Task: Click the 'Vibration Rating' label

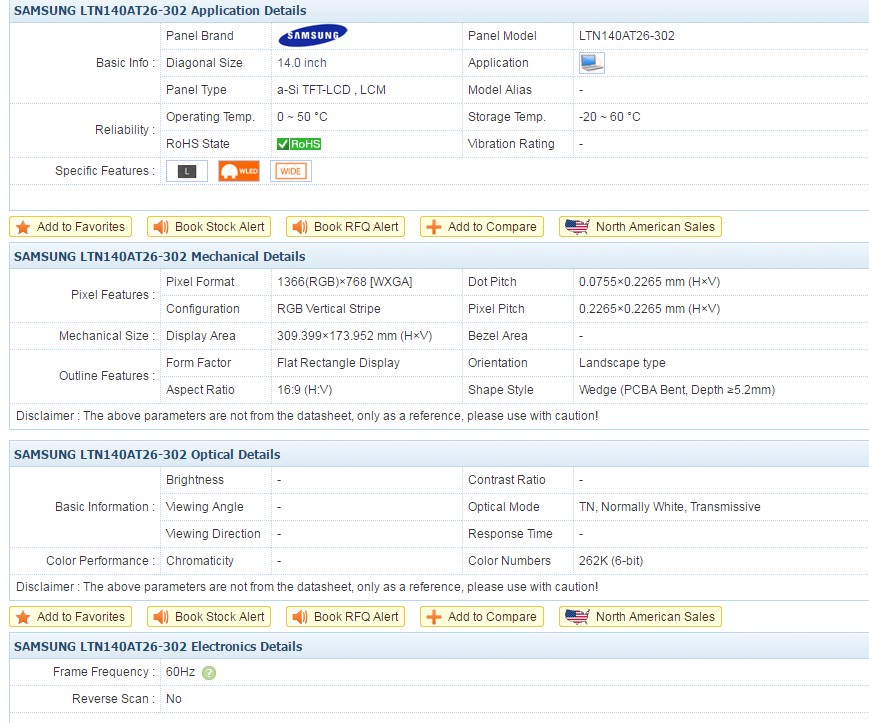Action: (x=511, y=144)
